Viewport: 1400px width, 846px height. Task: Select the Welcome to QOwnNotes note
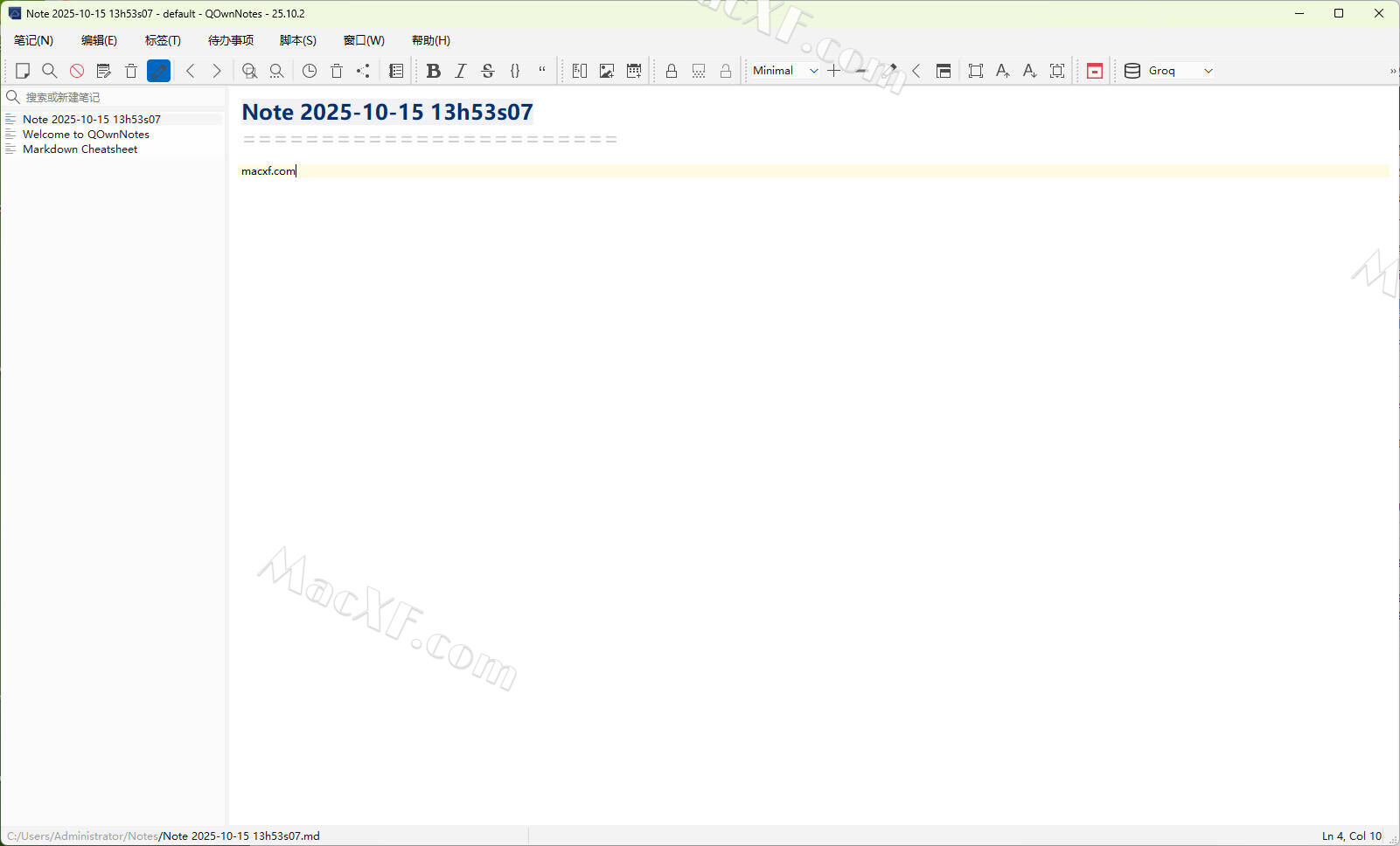click(86, 135)
